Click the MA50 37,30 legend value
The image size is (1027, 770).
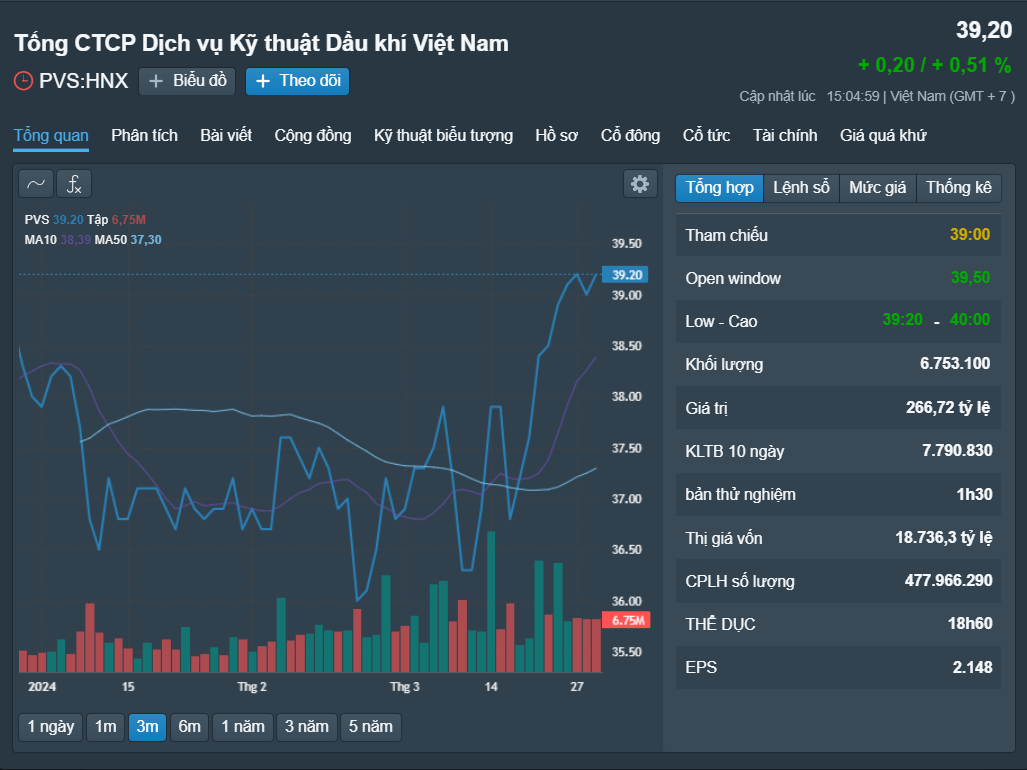(x=145, y=240)
